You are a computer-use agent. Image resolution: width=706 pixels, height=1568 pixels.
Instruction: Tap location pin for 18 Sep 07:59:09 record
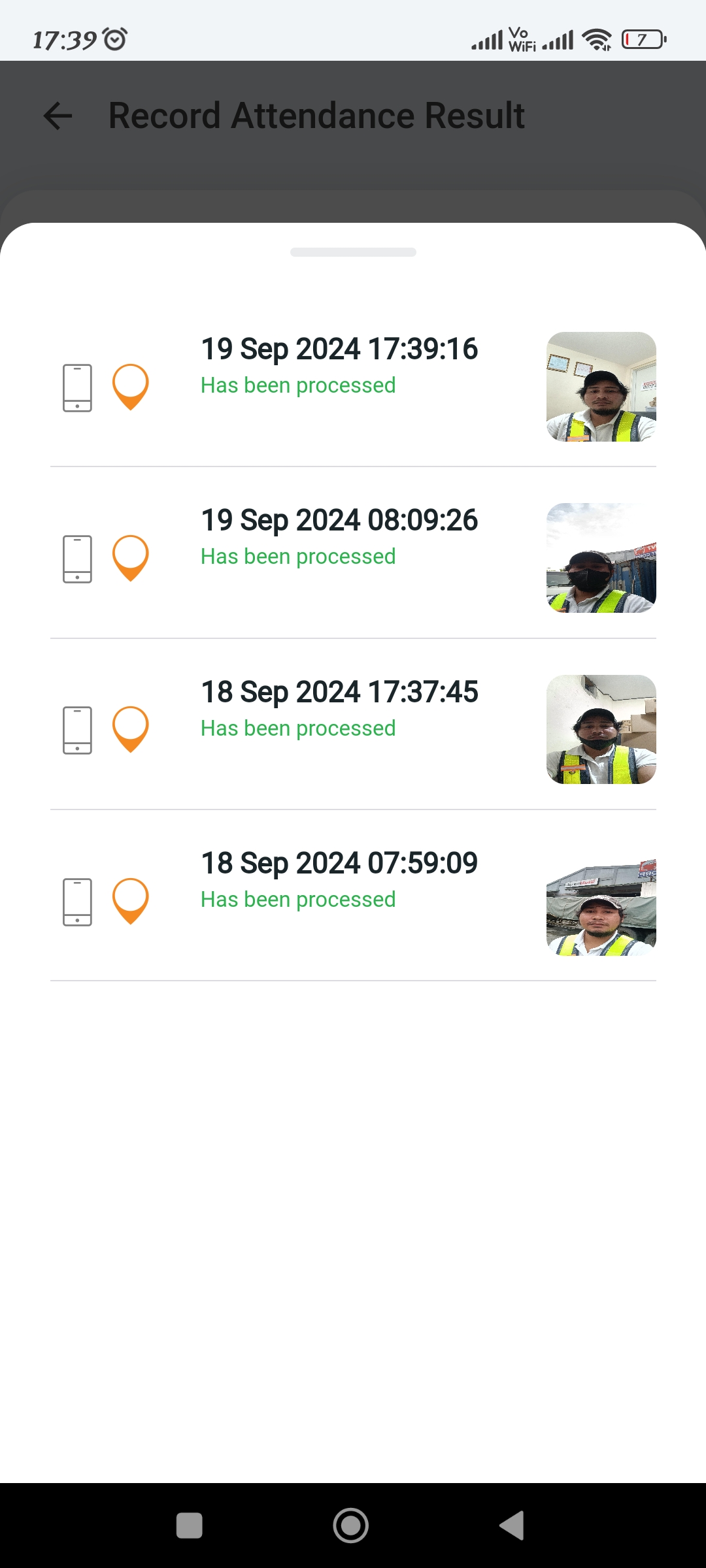[x=131, y=901]
